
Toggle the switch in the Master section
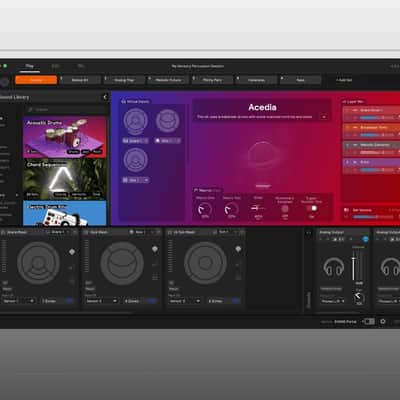pyautogui.click(x=312, y=208)
